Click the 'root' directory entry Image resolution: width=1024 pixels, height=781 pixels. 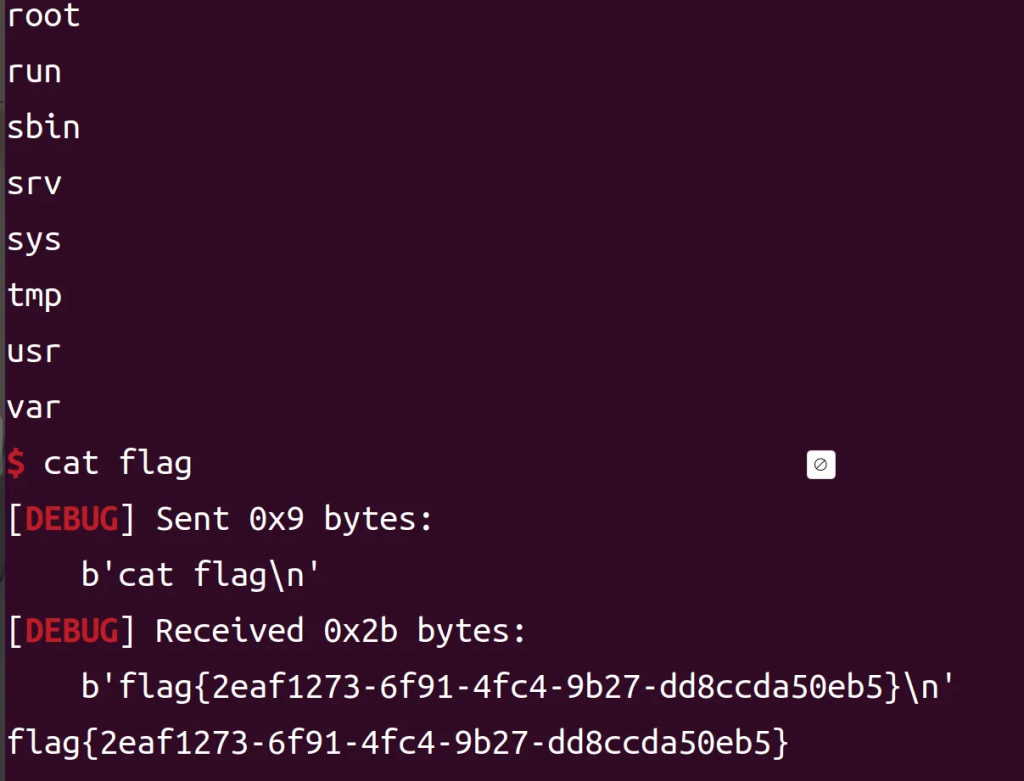point(43,16)
